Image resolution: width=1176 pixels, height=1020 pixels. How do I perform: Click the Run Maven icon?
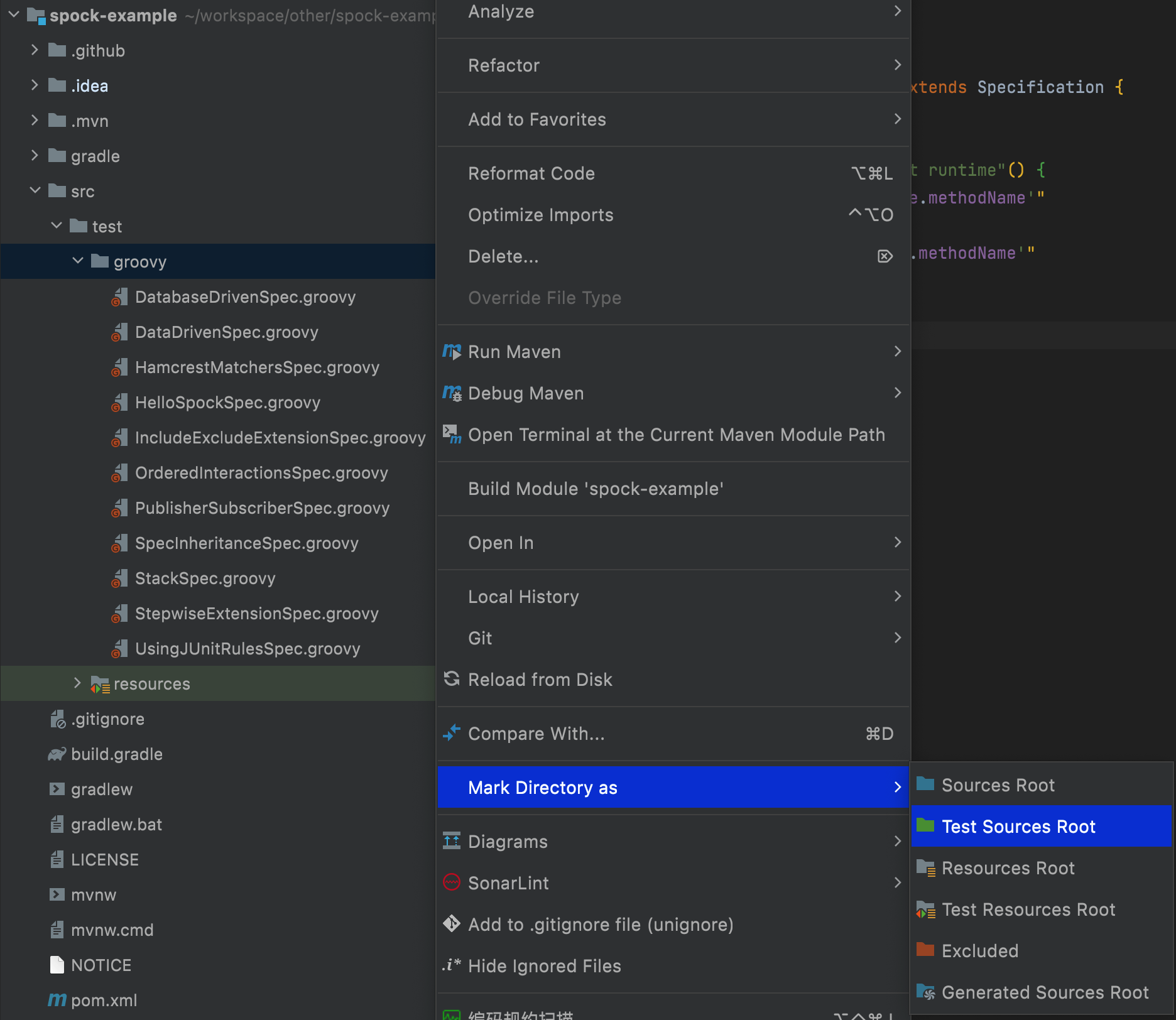452,352
